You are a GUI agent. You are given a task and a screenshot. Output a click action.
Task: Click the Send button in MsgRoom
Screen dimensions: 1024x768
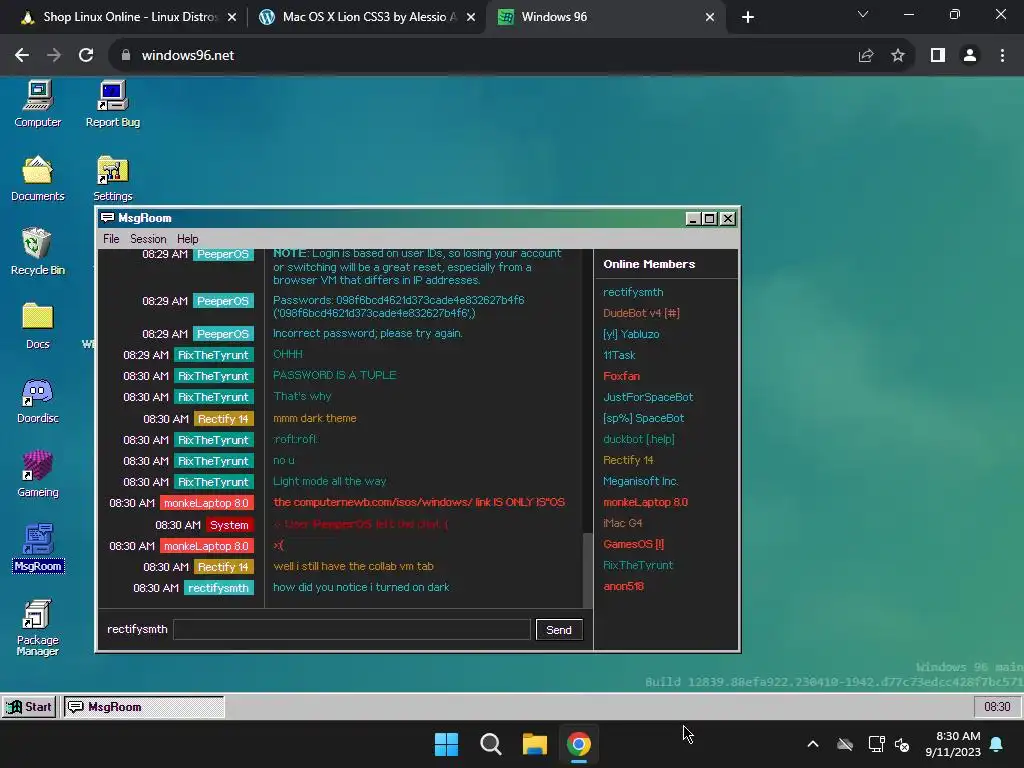[558, 630]
